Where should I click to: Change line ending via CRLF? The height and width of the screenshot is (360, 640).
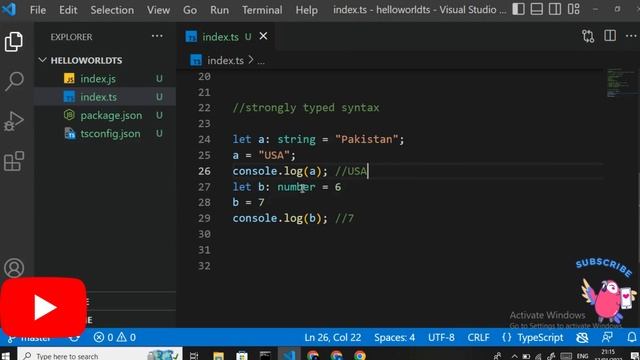pos(478,338)
